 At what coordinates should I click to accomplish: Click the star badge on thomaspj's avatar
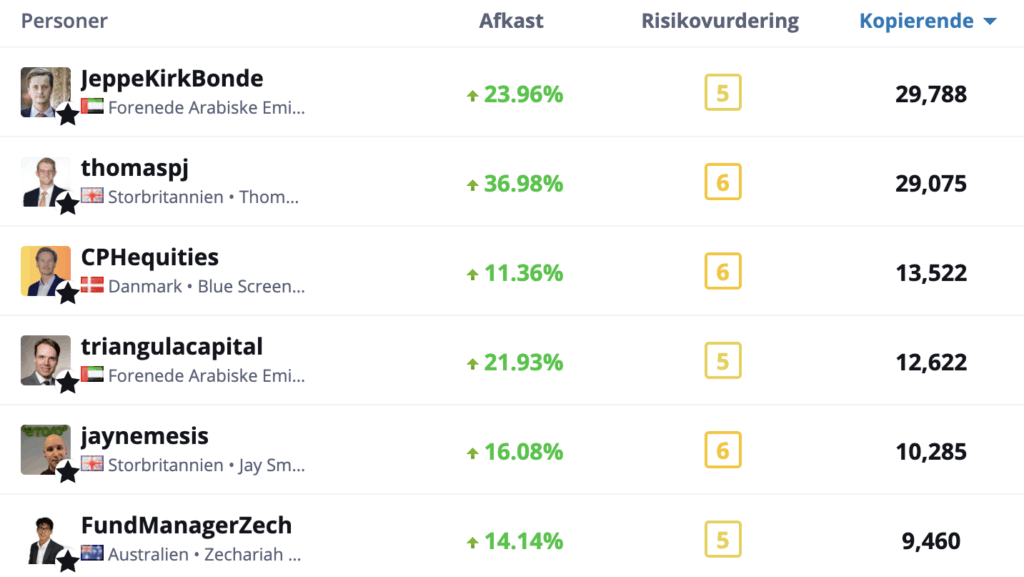(x=67, y=204)
